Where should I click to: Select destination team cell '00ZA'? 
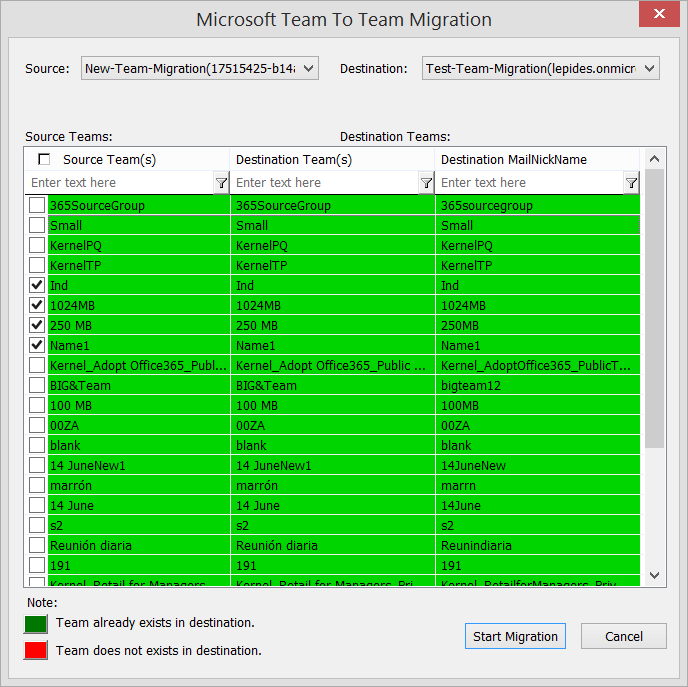point(333,425)
